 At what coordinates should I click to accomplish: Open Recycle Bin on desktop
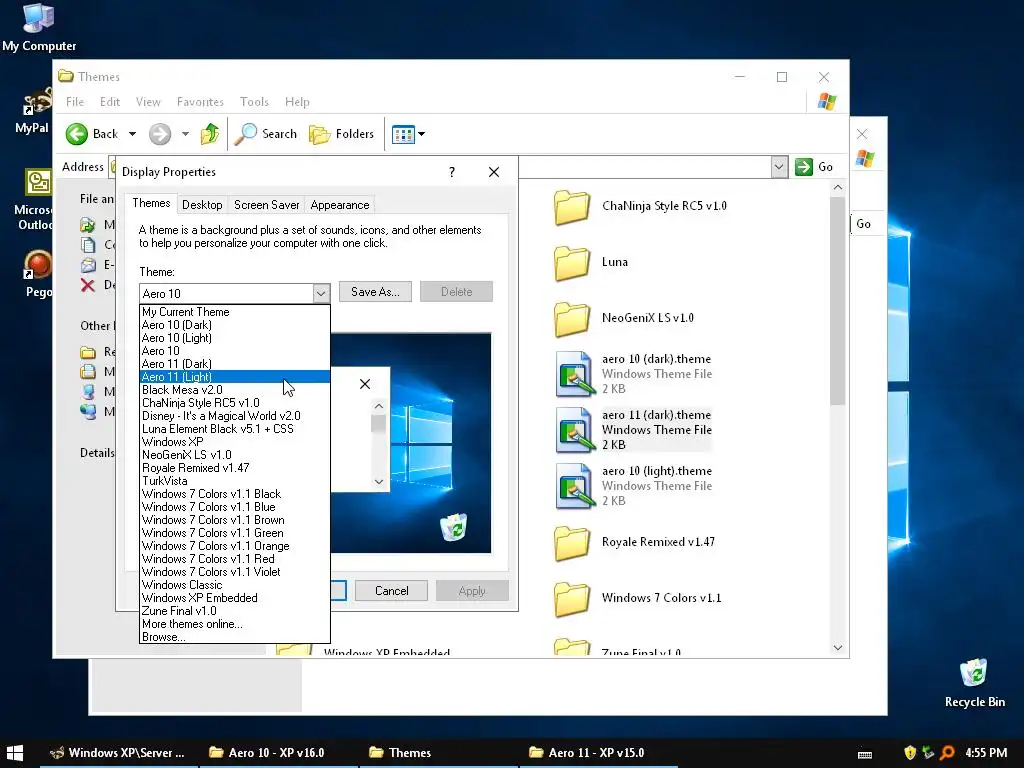974,682
